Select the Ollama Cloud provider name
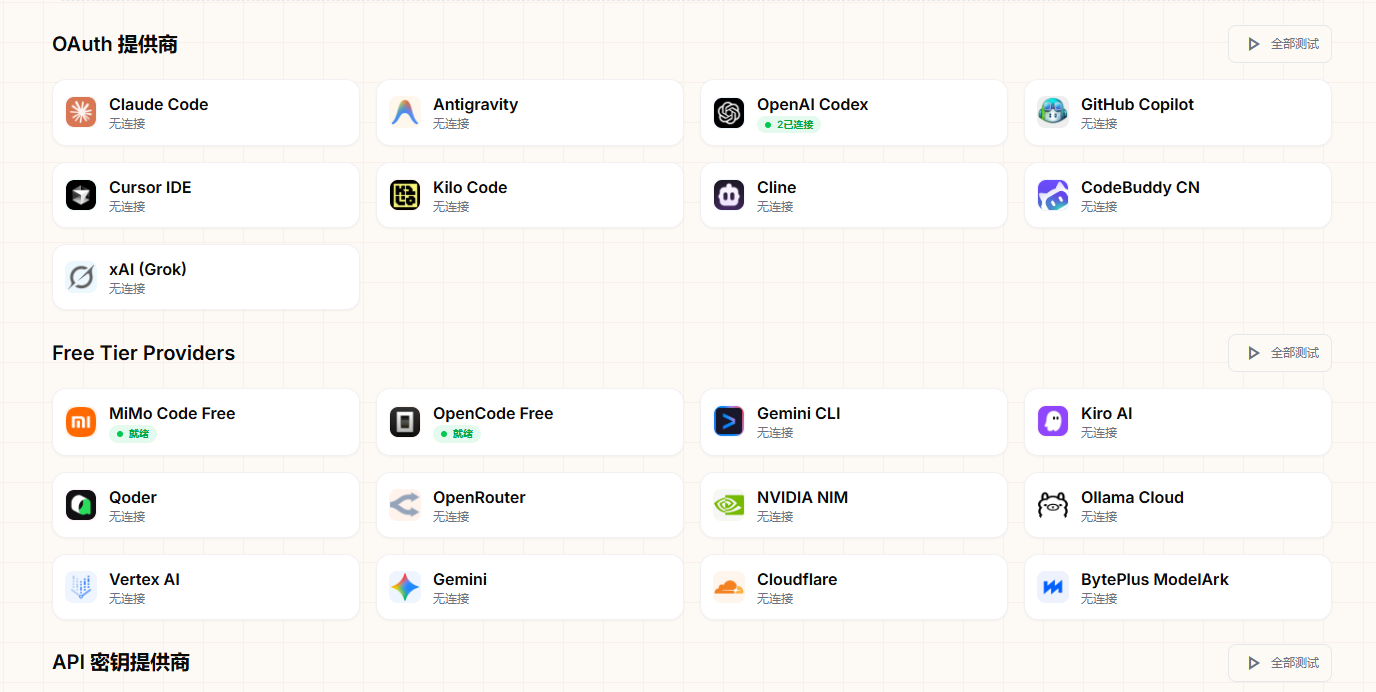 (1132, 497)
